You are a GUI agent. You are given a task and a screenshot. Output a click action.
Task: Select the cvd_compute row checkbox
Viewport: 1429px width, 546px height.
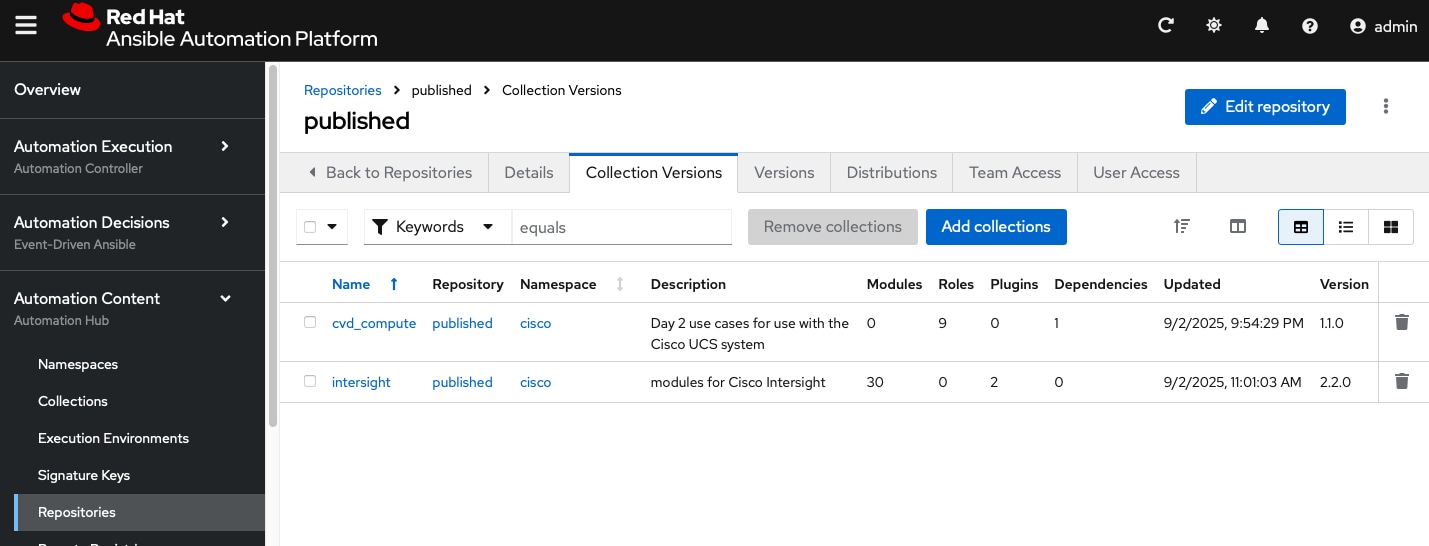pyautogui.click(x=310, y=322)
